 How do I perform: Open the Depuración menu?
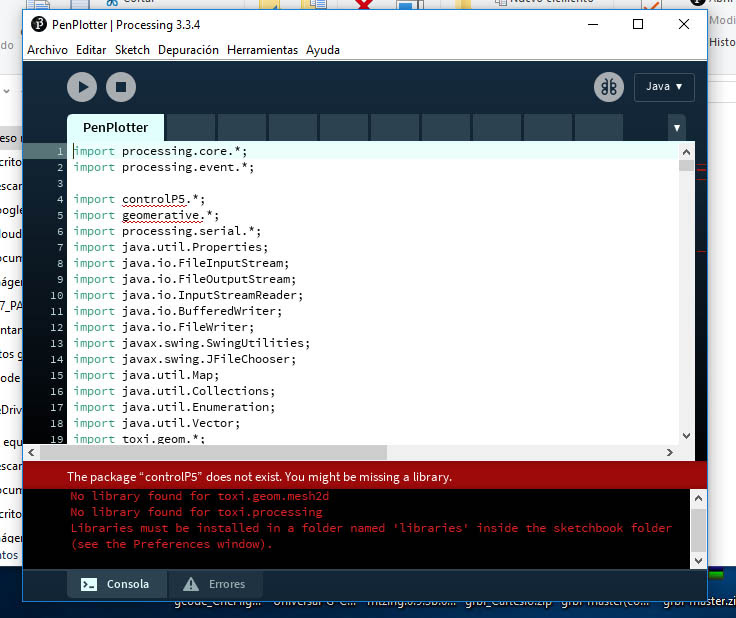pyautogui.click(x=188, y=50)
